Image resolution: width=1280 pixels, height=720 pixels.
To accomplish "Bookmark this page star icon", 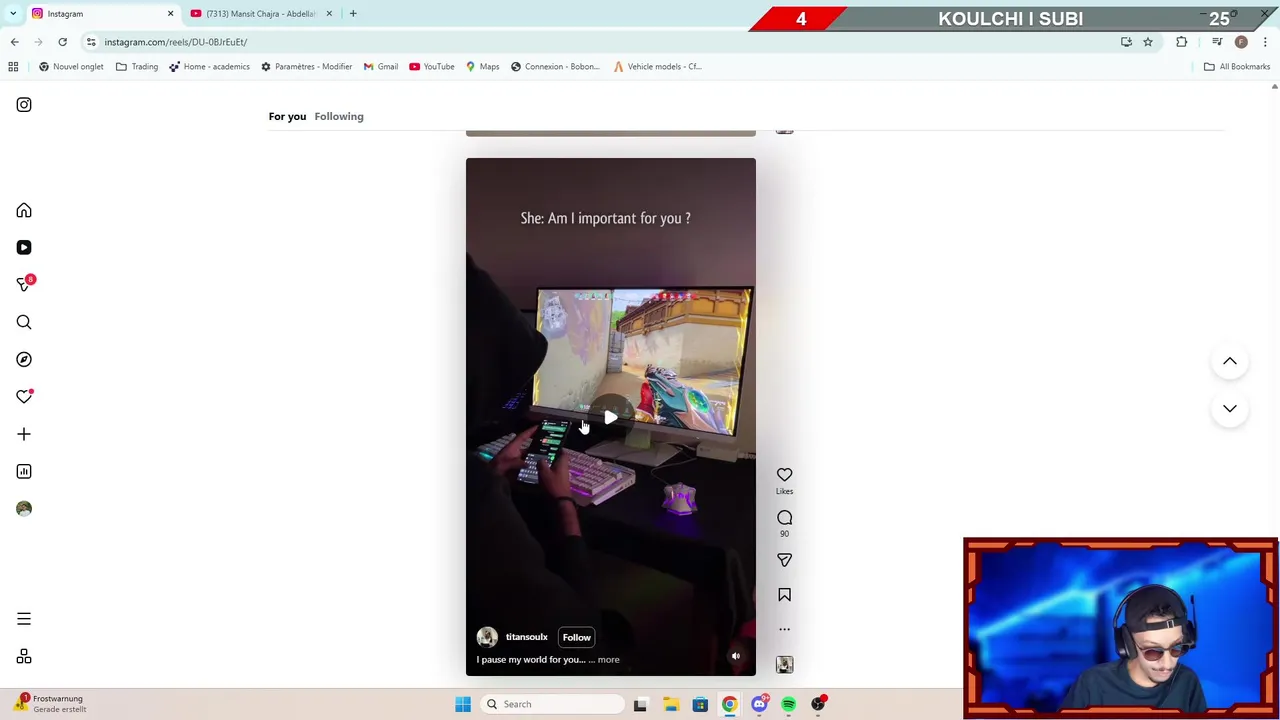I will pyautogui.click(x=1148, y=42).
